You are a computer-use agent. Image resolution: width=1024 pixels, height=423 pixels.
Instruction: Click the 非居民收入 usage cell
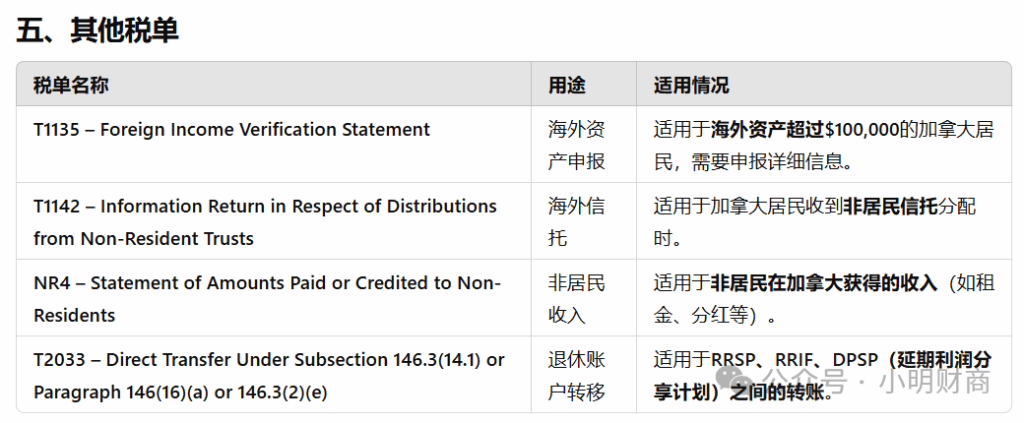tap(577, 299)
